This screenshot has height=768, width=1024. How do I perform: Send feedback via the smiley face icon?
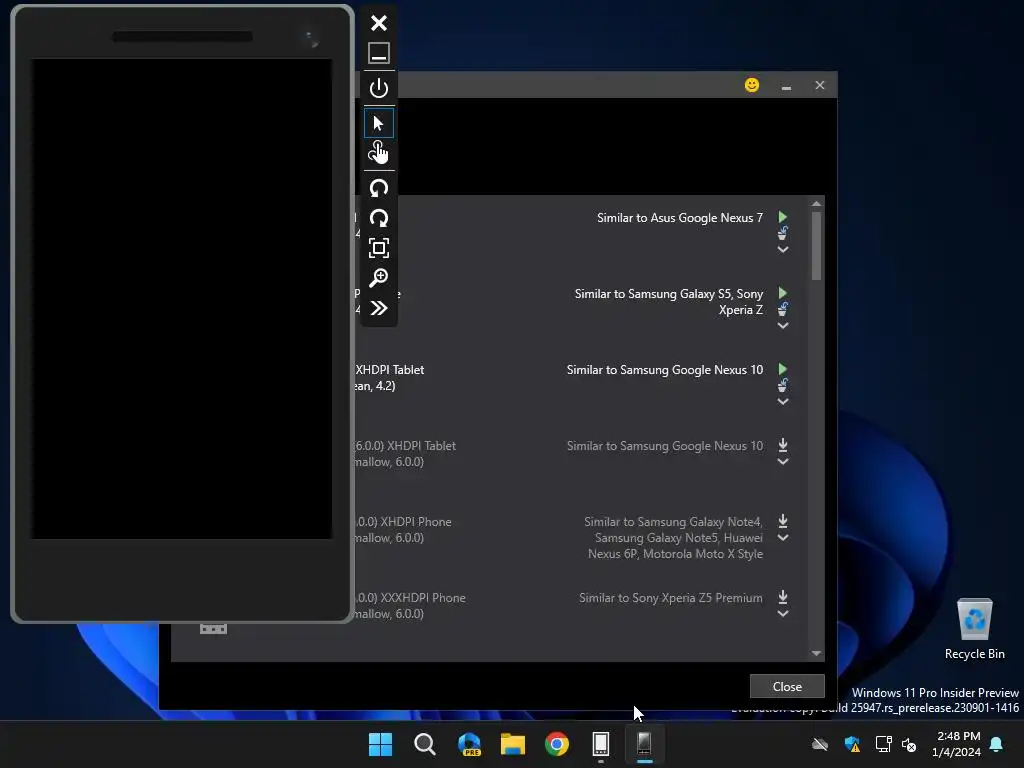click(x=752, y=85)
